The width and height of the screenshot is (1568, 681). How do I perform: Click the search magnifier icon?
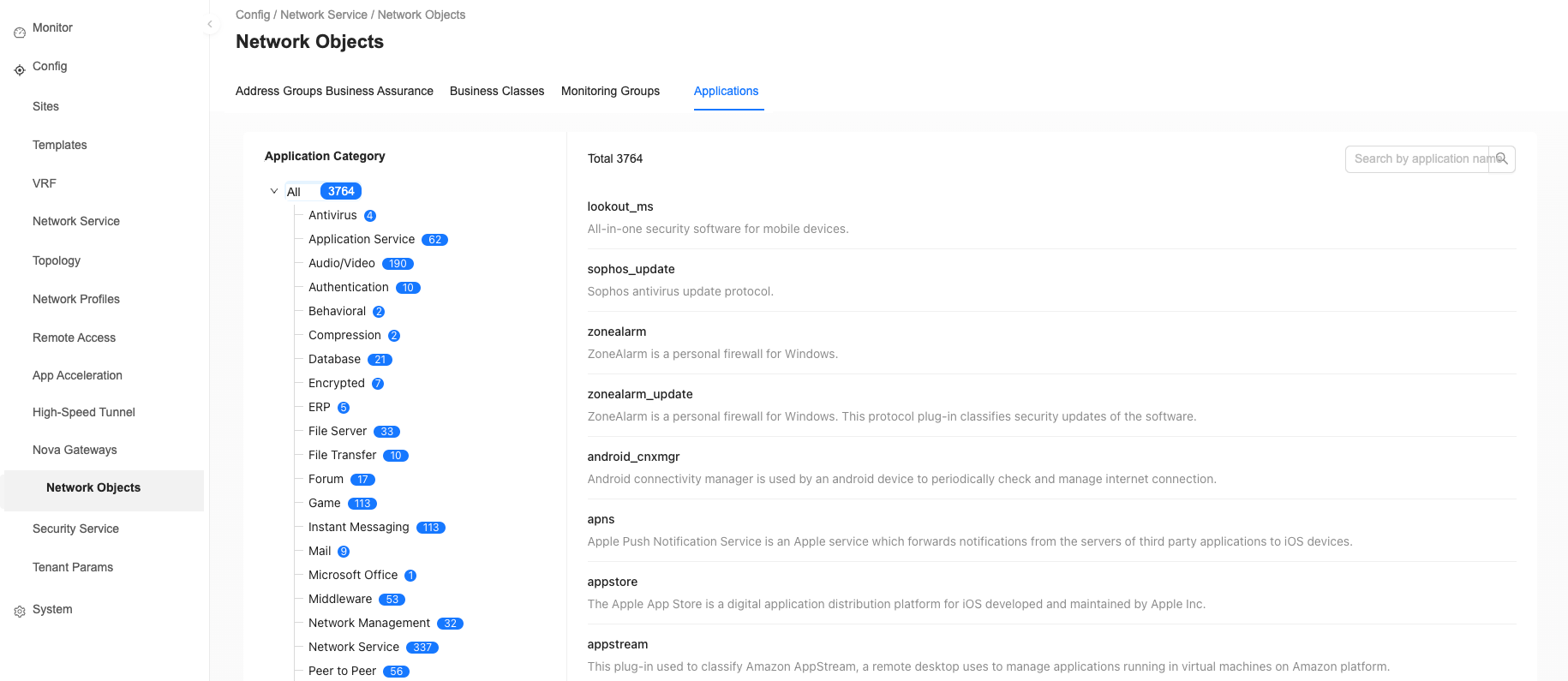1501,158
